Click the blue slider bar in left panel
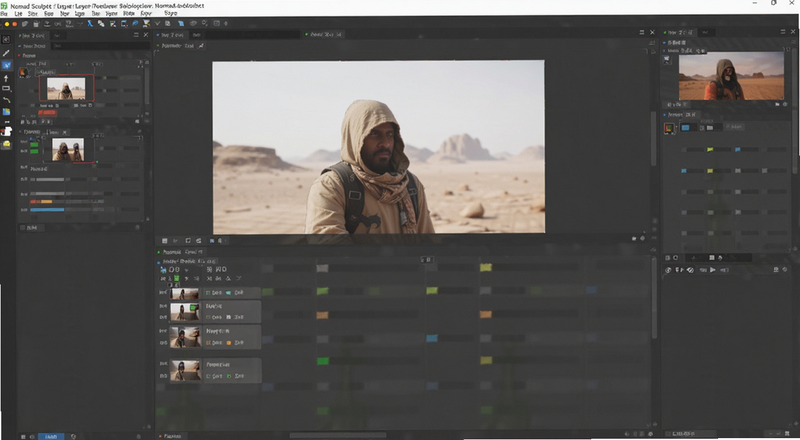The image size is (800, 440). click(47, 210)
